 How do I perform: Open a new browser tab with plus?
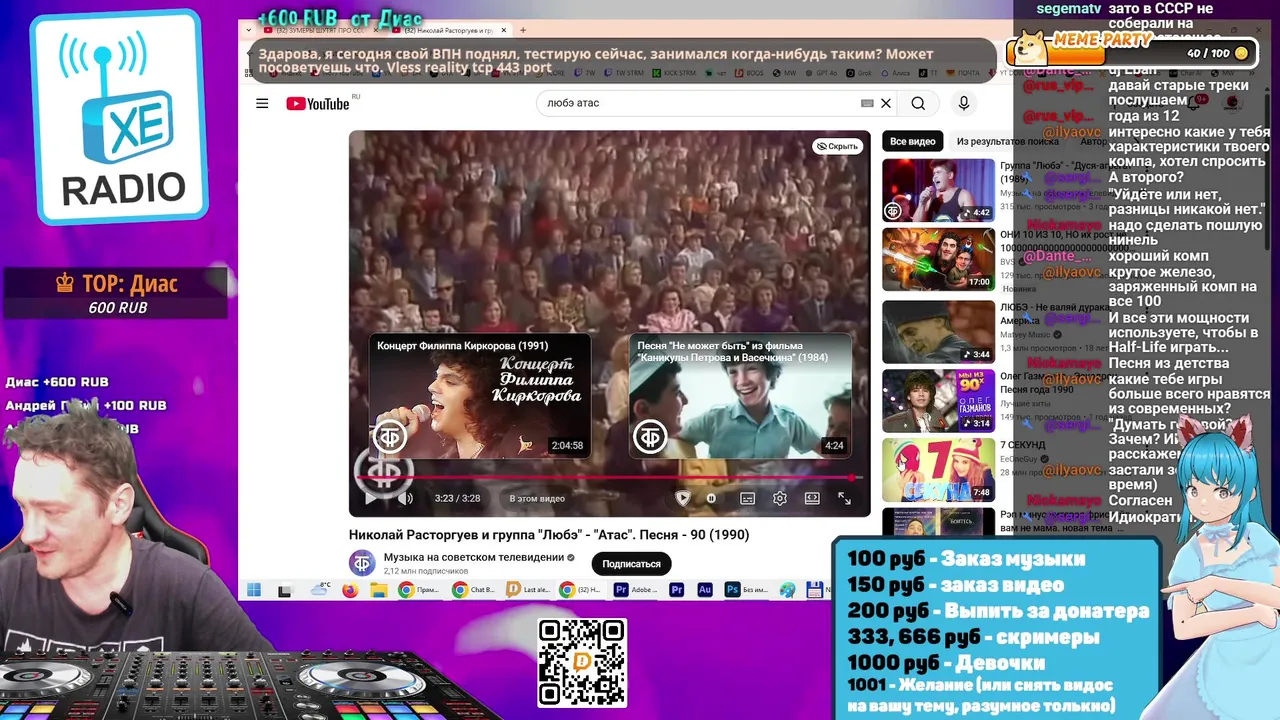(x=523, y=30)
